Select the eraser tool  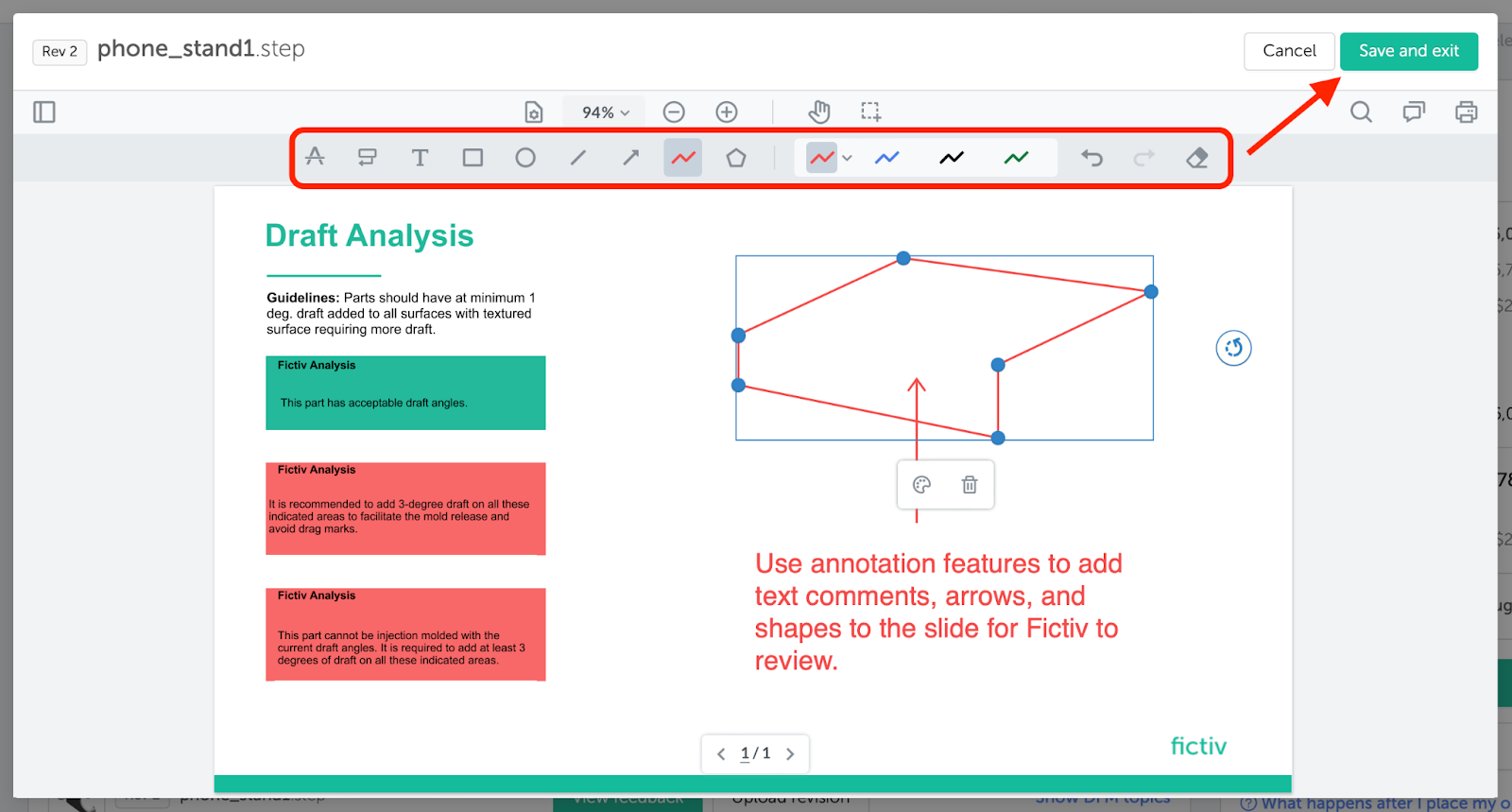[1197, 157]
